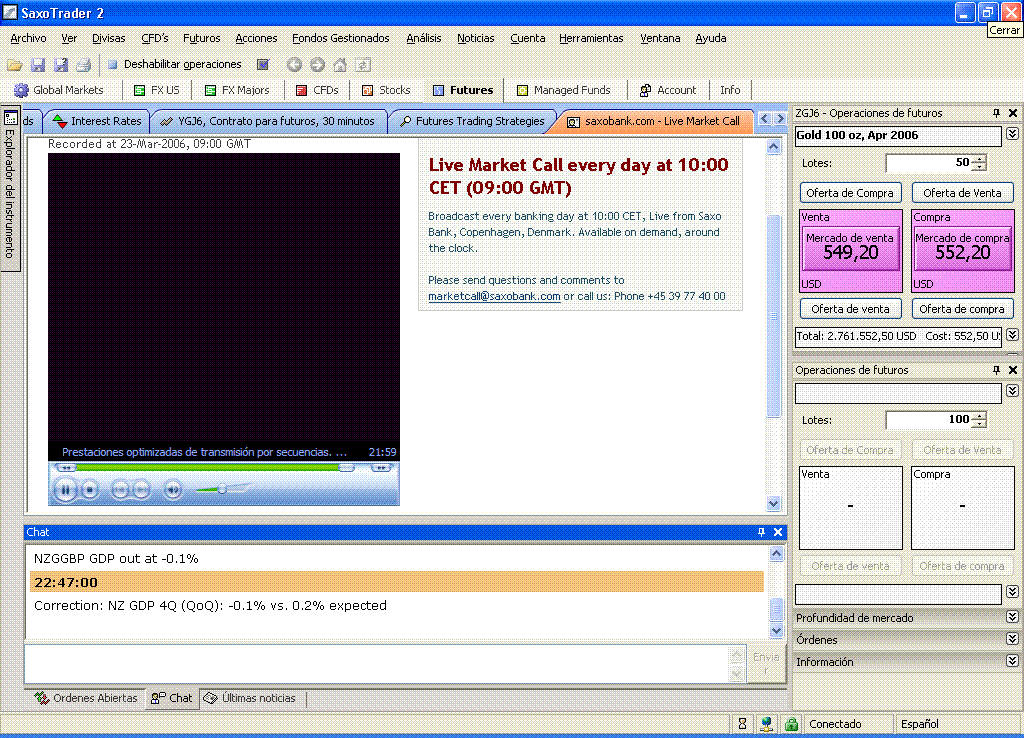
Task: Click the home icon in toolbar
Action: 340,64
